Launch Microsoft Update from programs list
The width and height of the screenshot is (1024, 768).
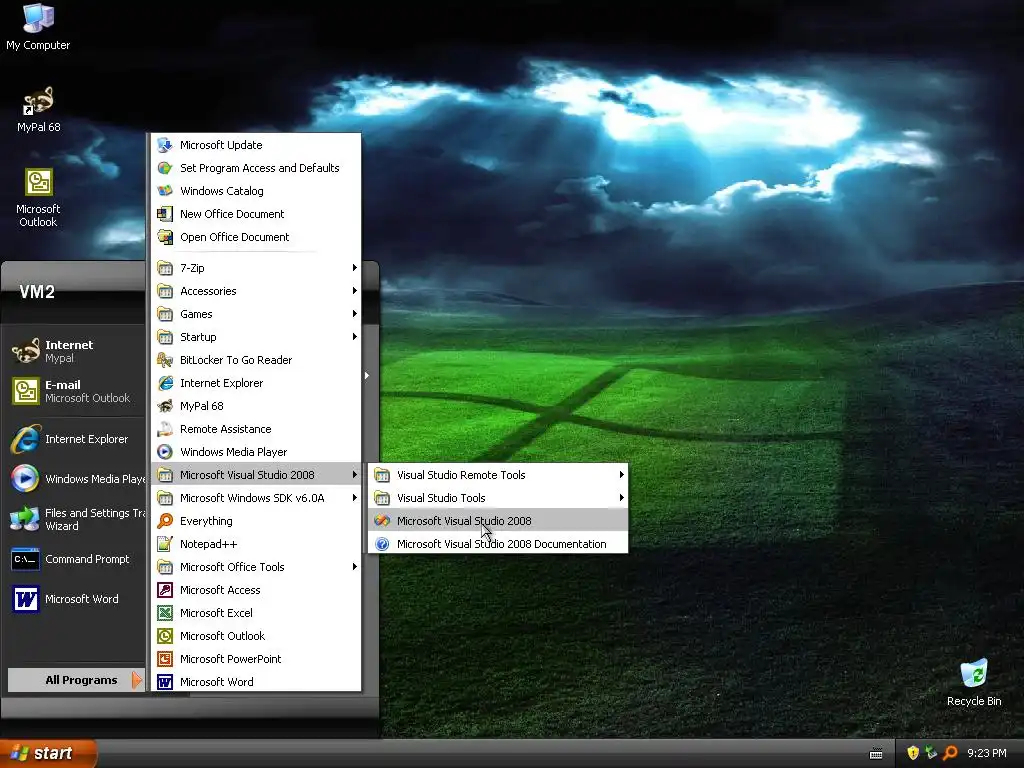click(256, 145)
